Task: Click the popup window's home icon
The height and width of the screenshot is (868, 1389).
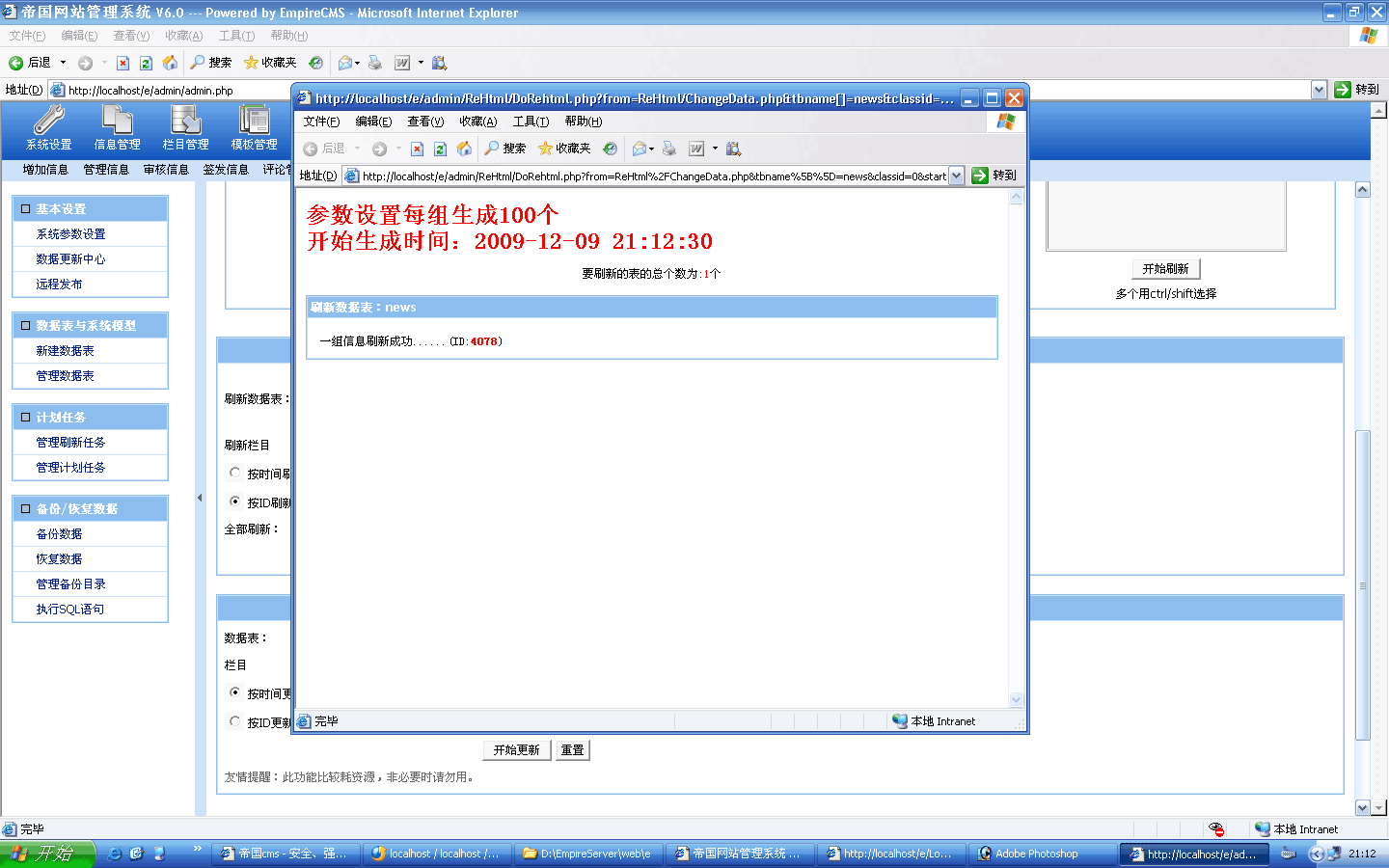Action: [464, 149]
